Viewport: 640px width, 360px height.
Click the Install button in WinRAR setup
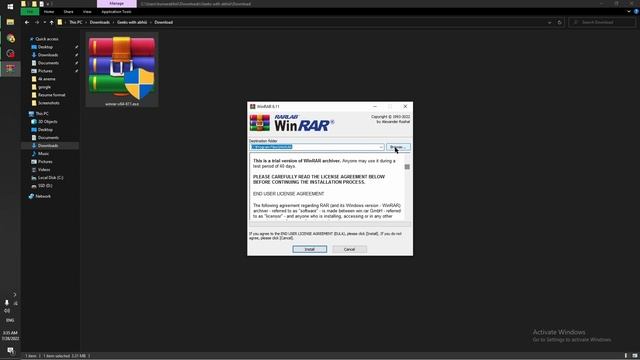[x=309, y=249]
